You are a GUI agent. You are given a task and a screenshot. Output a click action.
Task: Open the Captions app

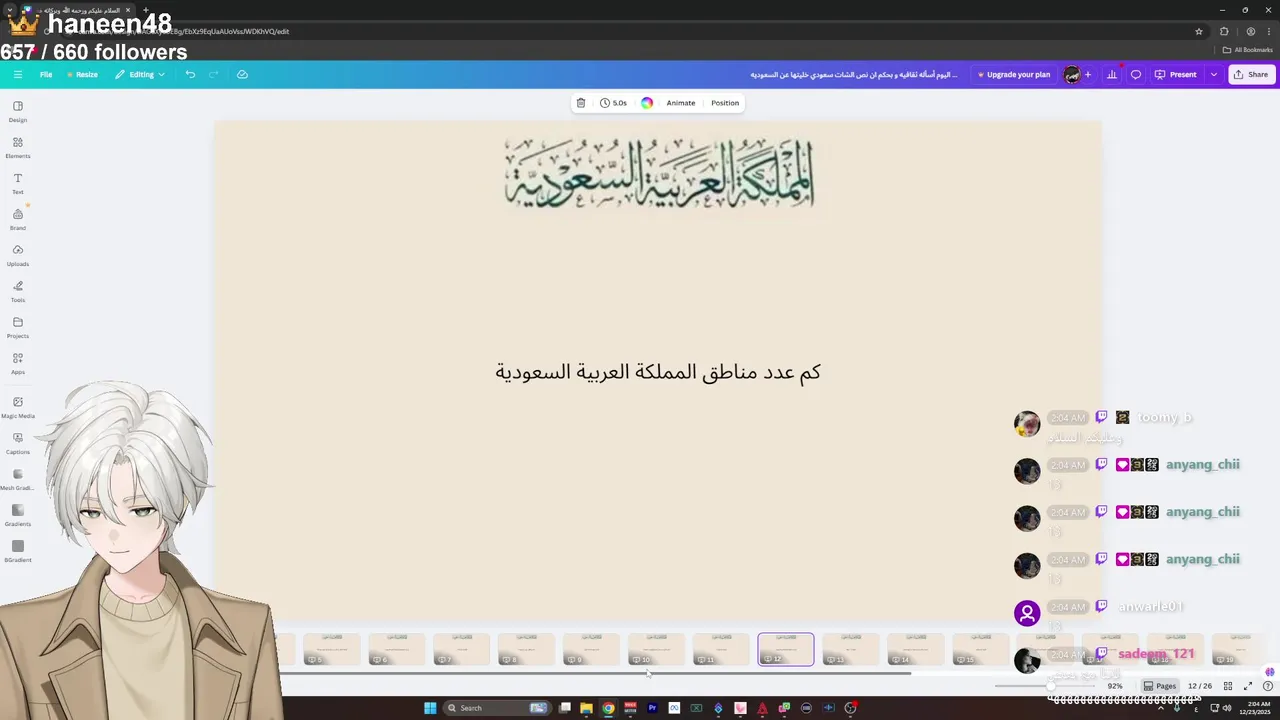point(18,444)
